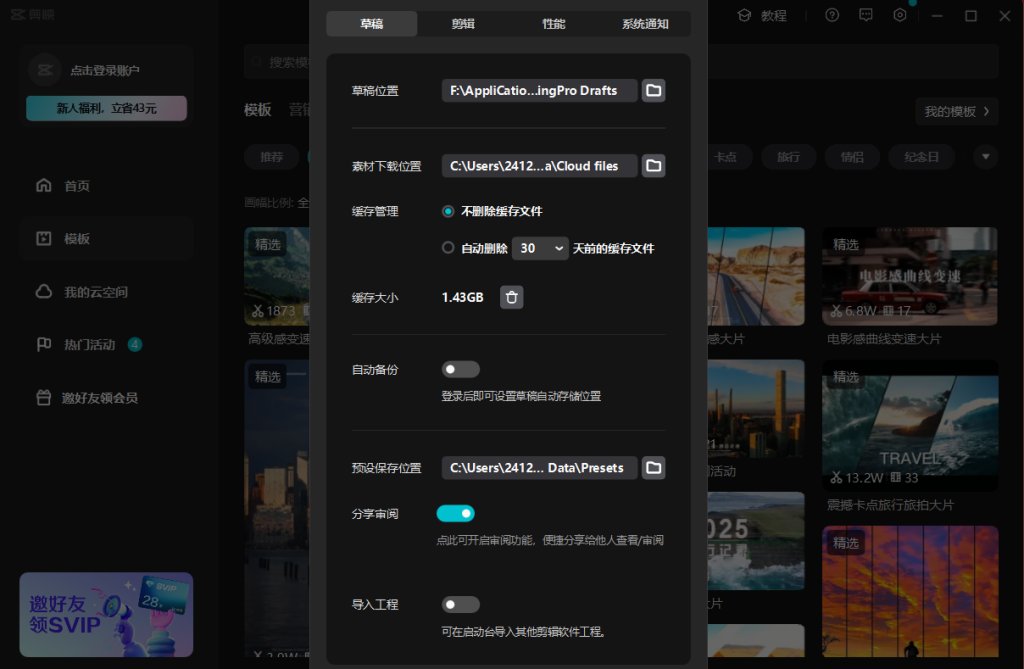
Task: Open folder browser for 草稿位置 draft path
Action: 654,90
